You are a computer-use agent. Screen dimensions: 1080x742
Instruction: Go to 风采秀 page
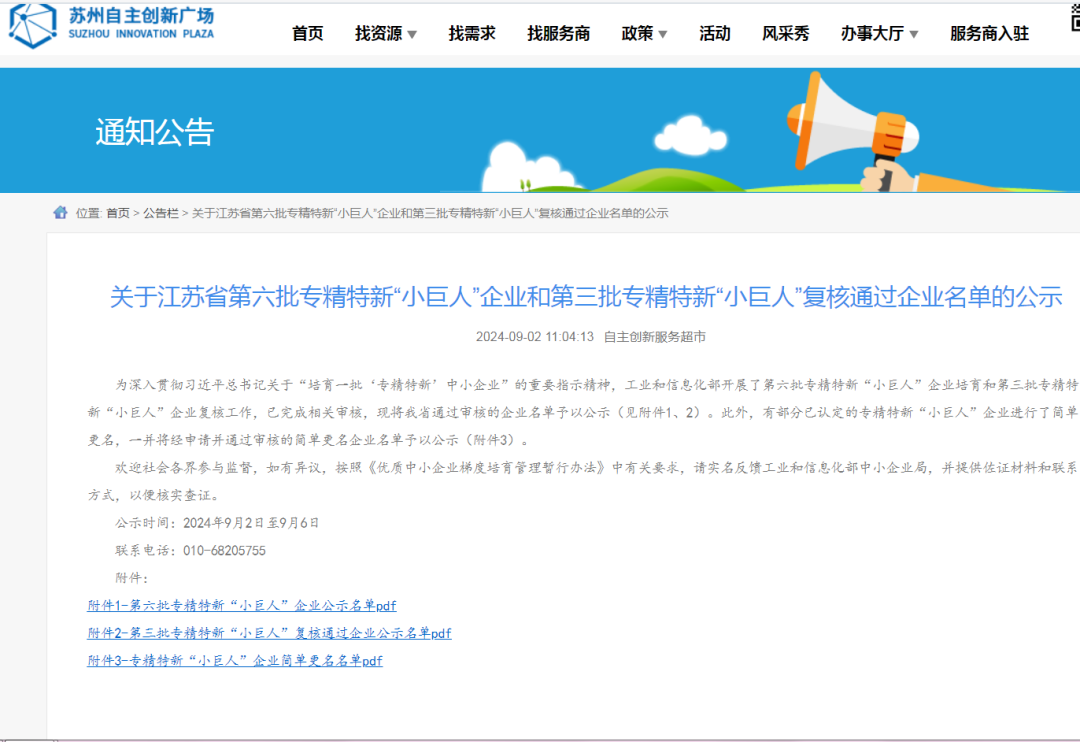[785, 33]
